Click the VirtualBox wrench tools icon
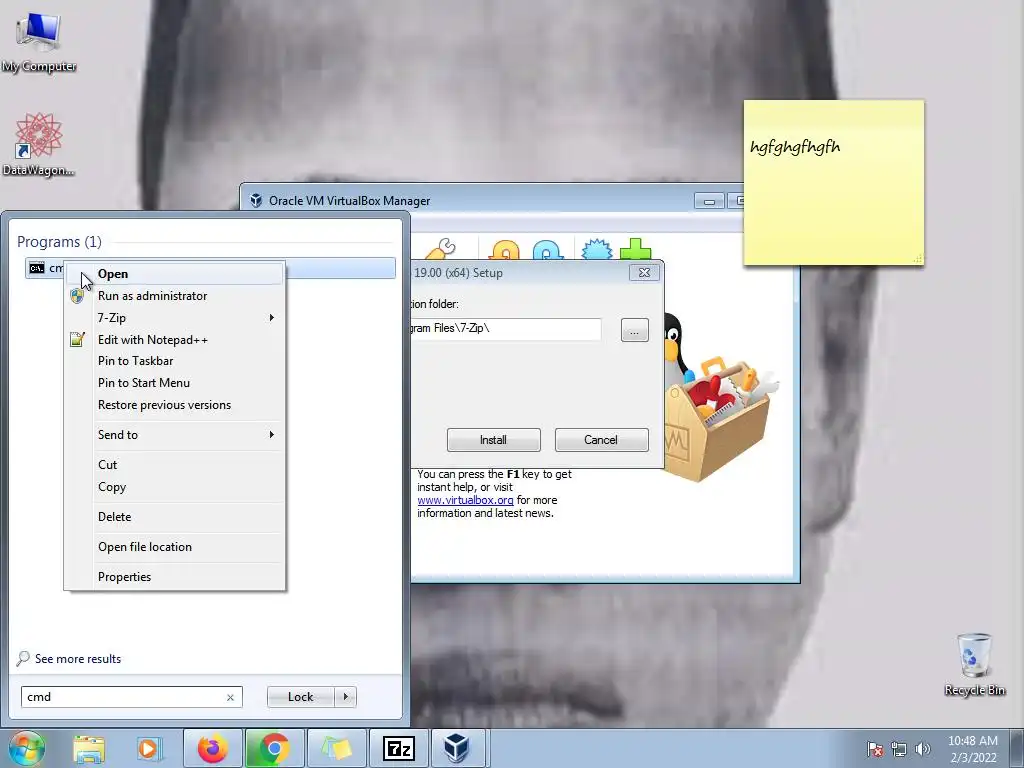This screenshot has width=1024, height=768. pyautogui.click(x=441, y=249)
